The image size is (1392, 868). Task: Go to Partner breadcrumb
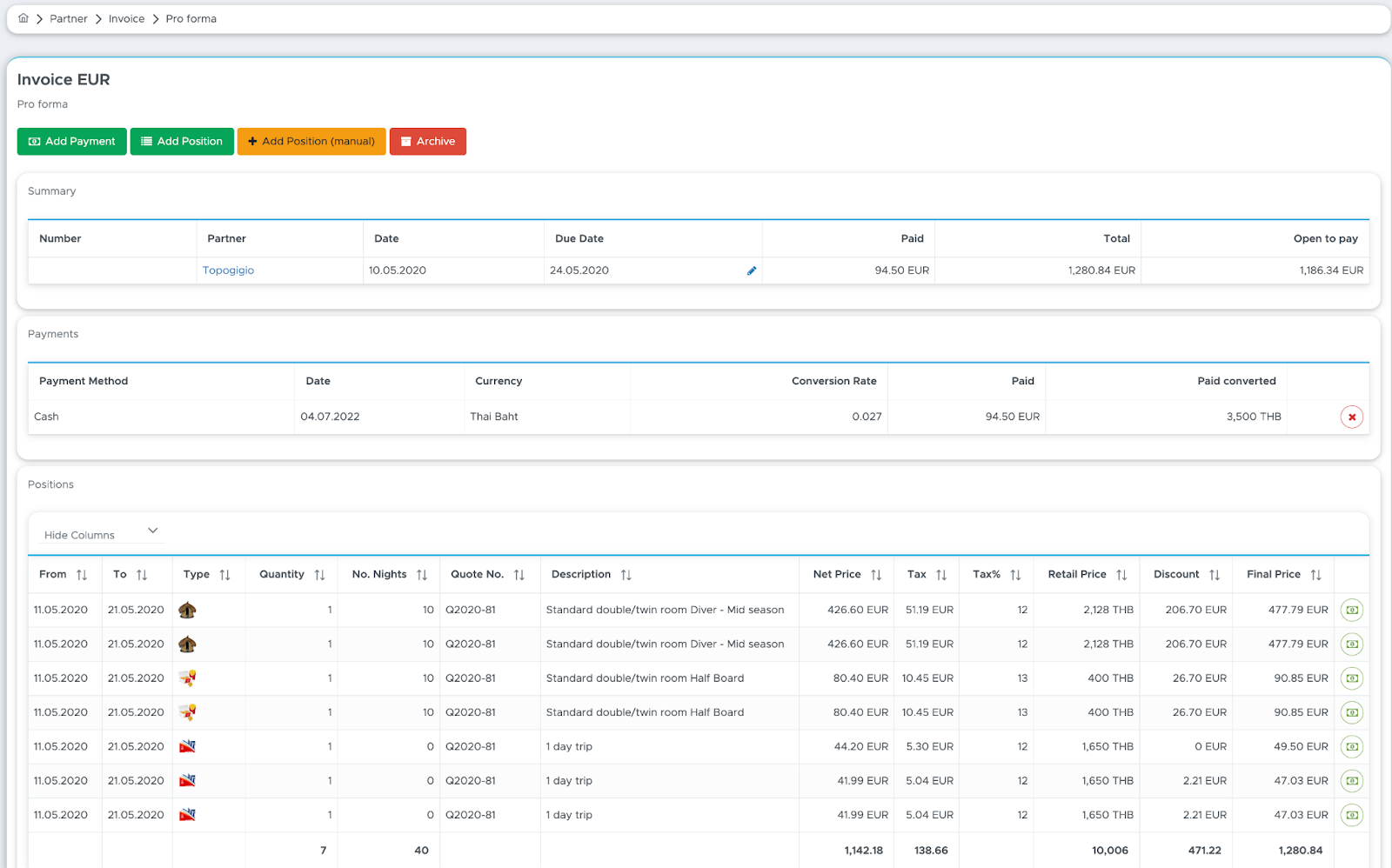[69, 18]
